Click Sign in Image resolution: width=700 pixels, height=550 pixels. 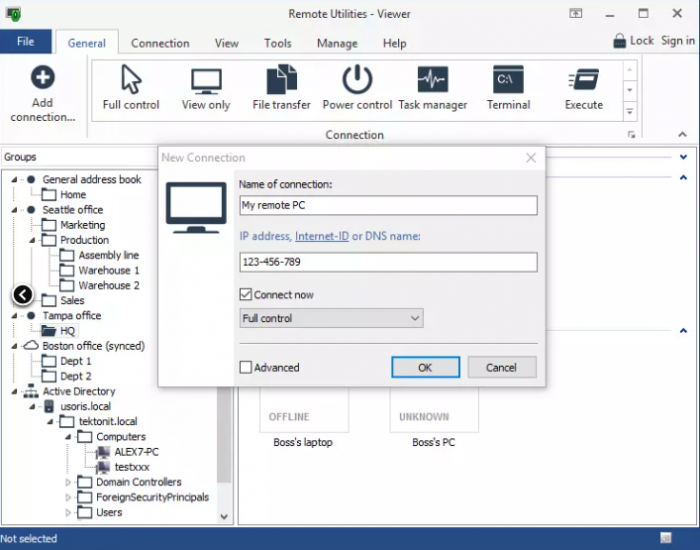click(678, 41)
